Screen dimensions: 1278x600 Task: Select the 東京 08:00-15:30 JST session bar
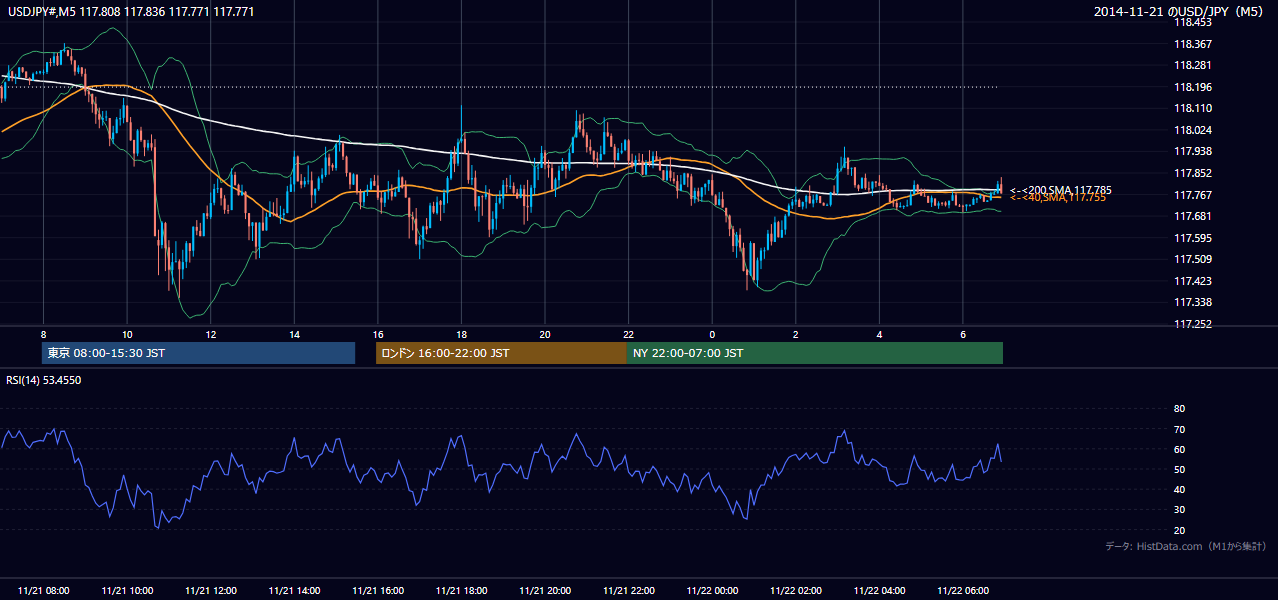[x=199, y=353]
